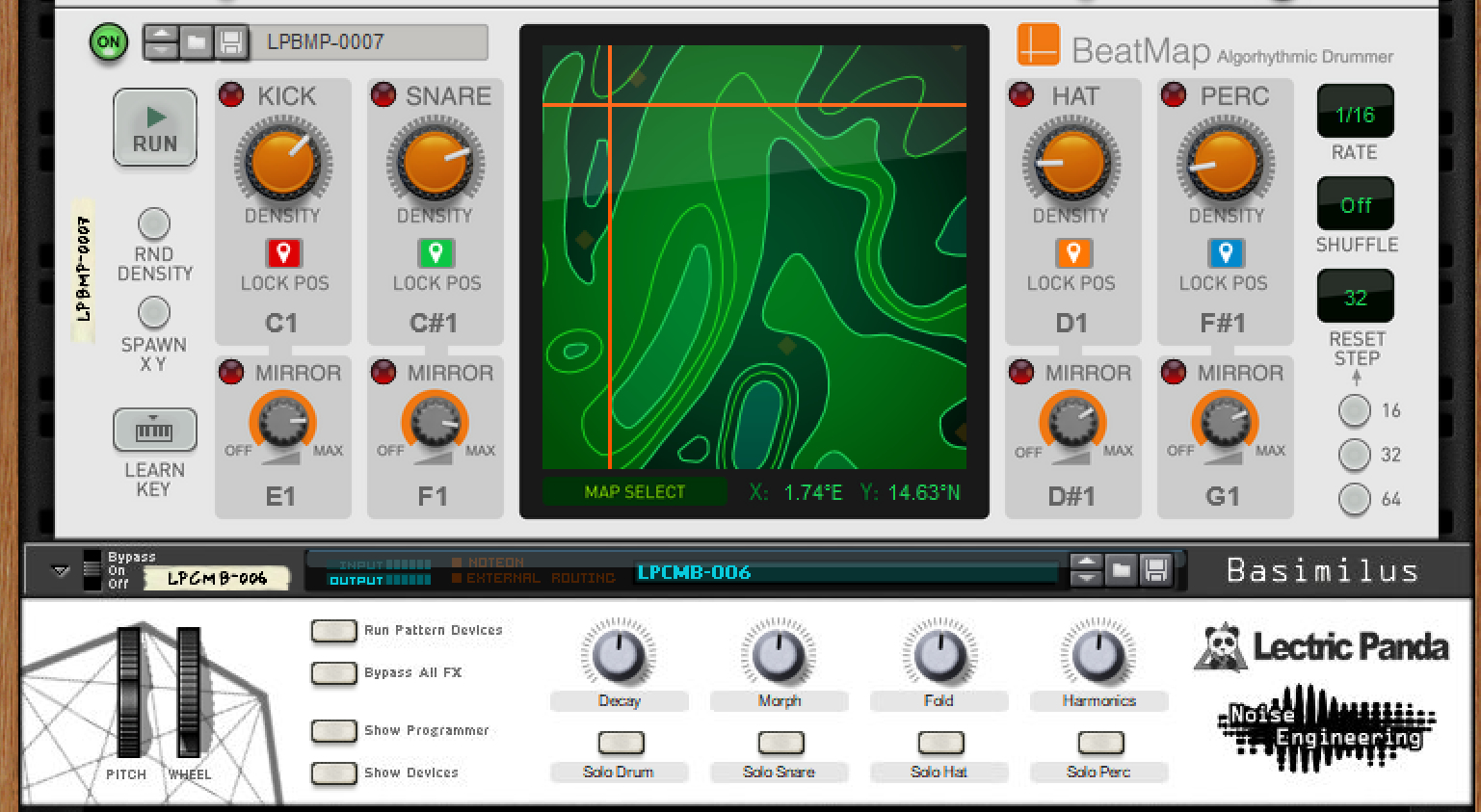1481x812 pixels.
Task: Open the BeatMap browse patch folder icon
Action: [x=197, y=42]
